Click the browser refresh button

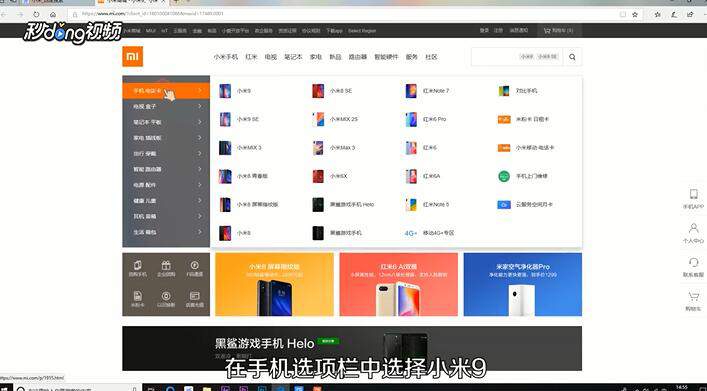point(36,14)
